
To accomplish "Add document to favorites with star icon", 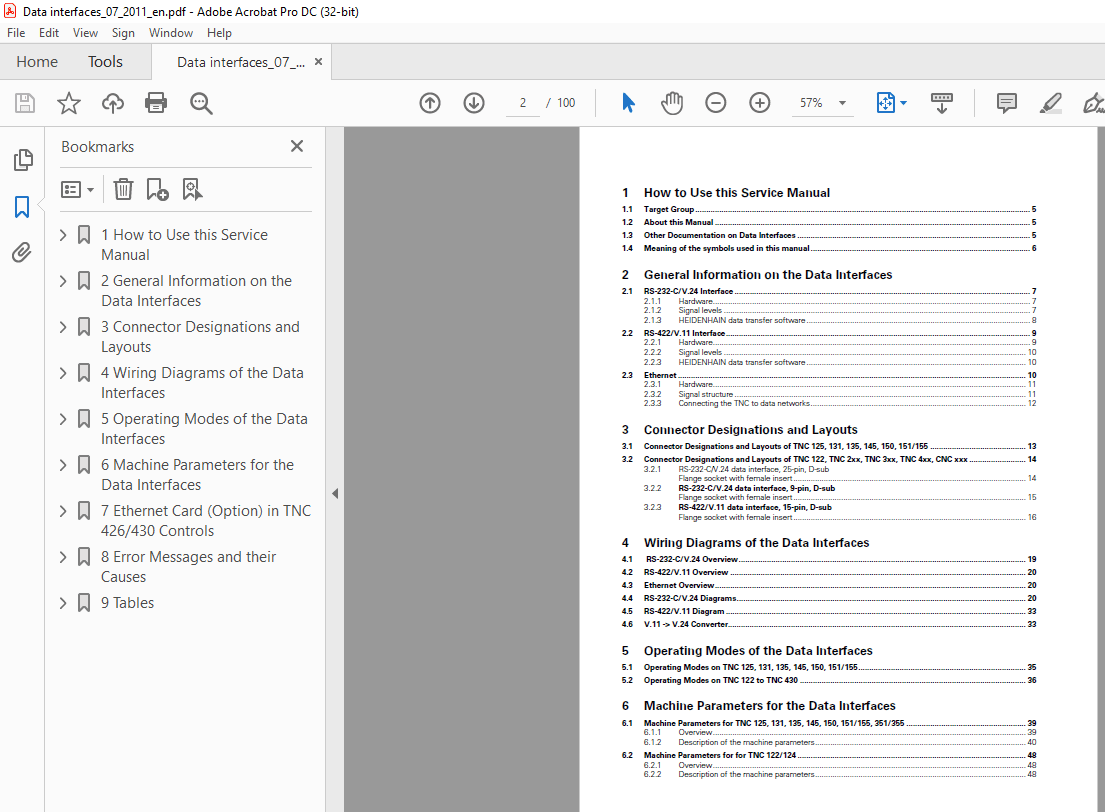I will [66, 102].
